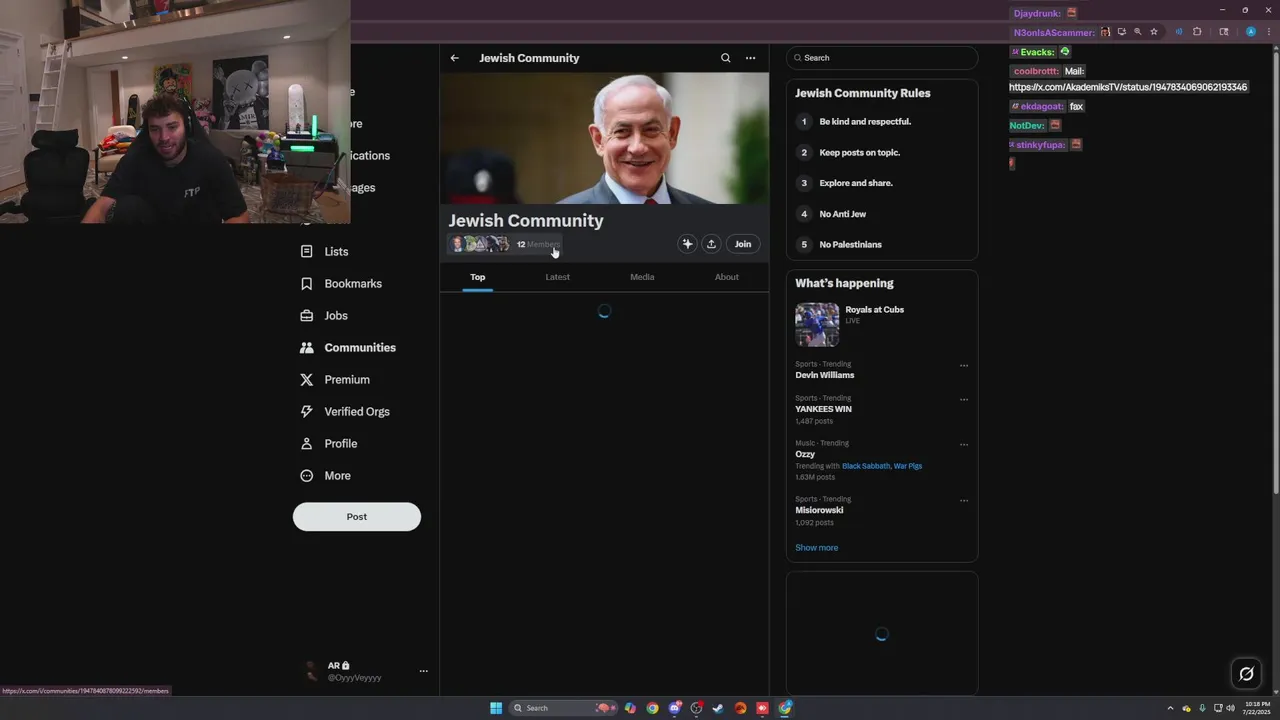This screenshot has height=720, width=1280.
Task: Join the Jewish Community
Action: (x=743, y=244)
